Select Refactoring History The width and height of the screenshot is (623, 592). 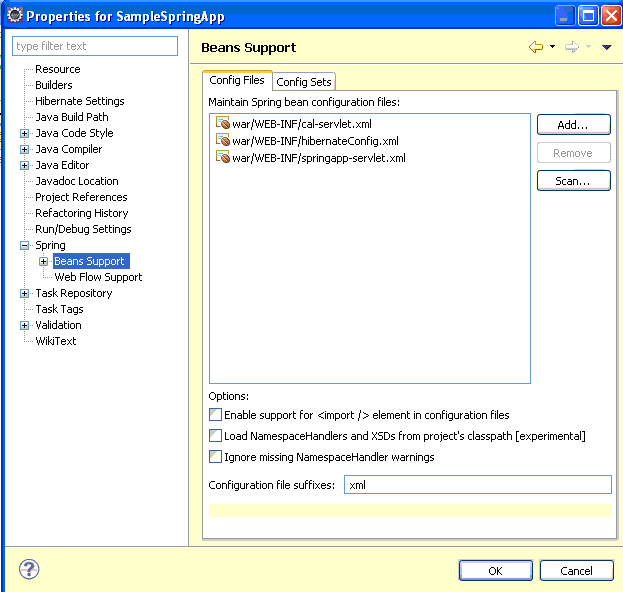[81, 213]
